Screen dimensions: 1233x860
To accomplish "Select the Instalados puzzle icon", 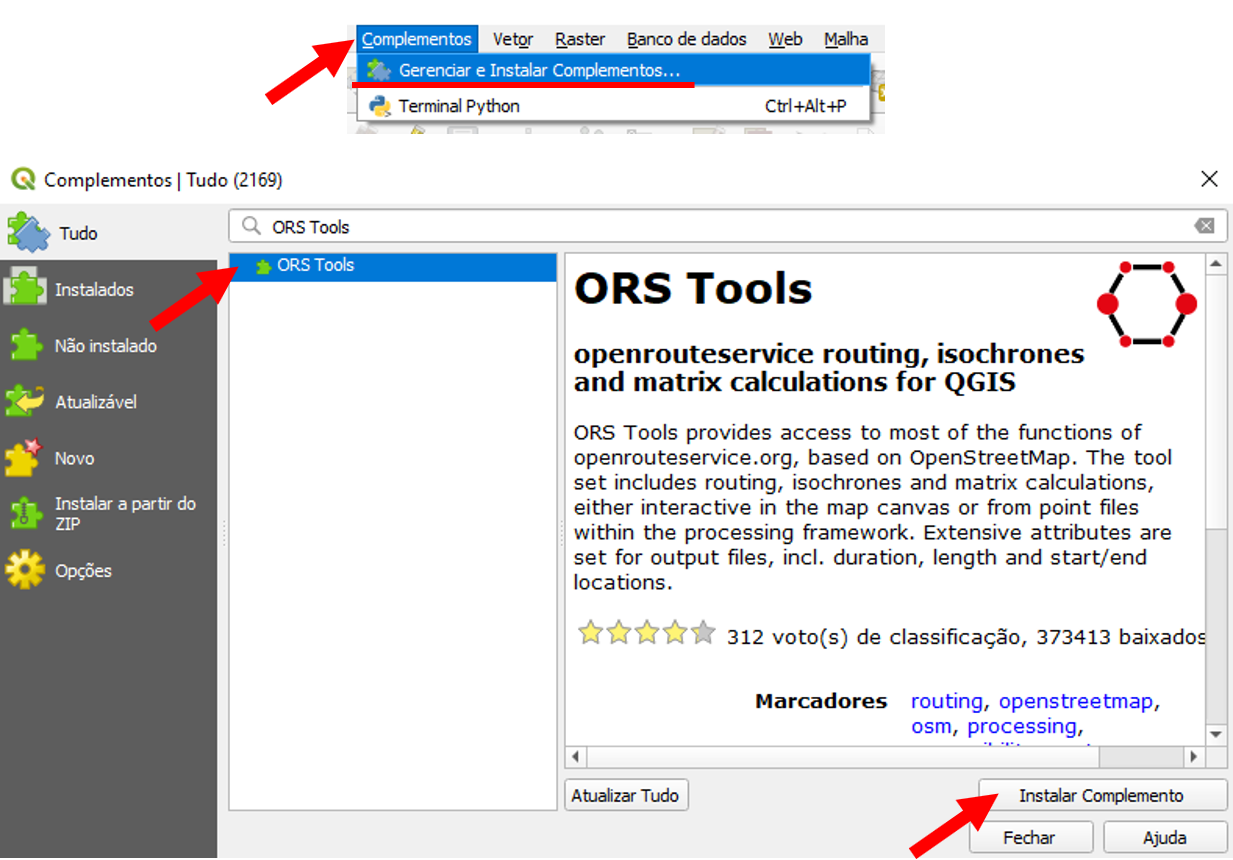I will [26, 289].
